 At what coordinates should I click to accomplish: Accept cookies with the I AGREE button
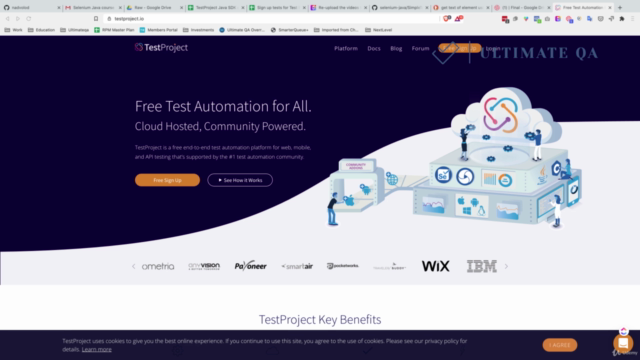click(x=560, y=345)
